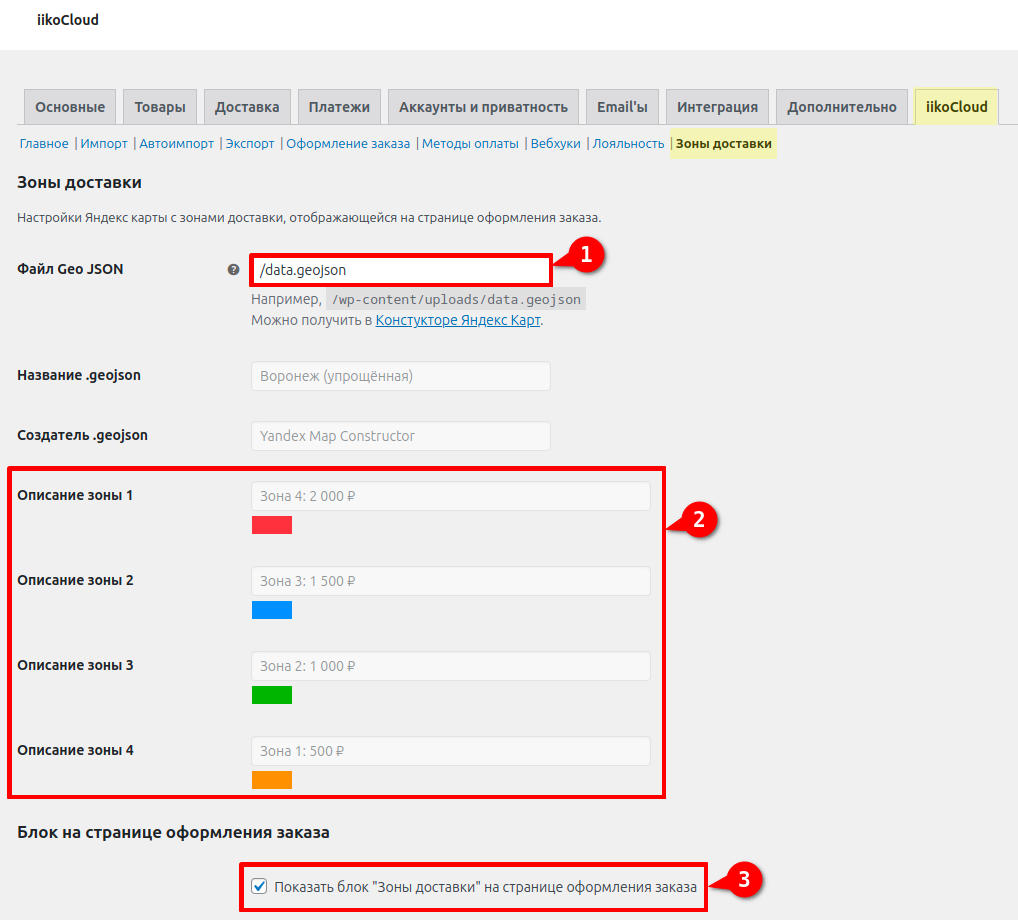The width and height of the screenshot is (1018, 920).
Task: Click the Описание зоны 1 text field
Action: [450, 496]
